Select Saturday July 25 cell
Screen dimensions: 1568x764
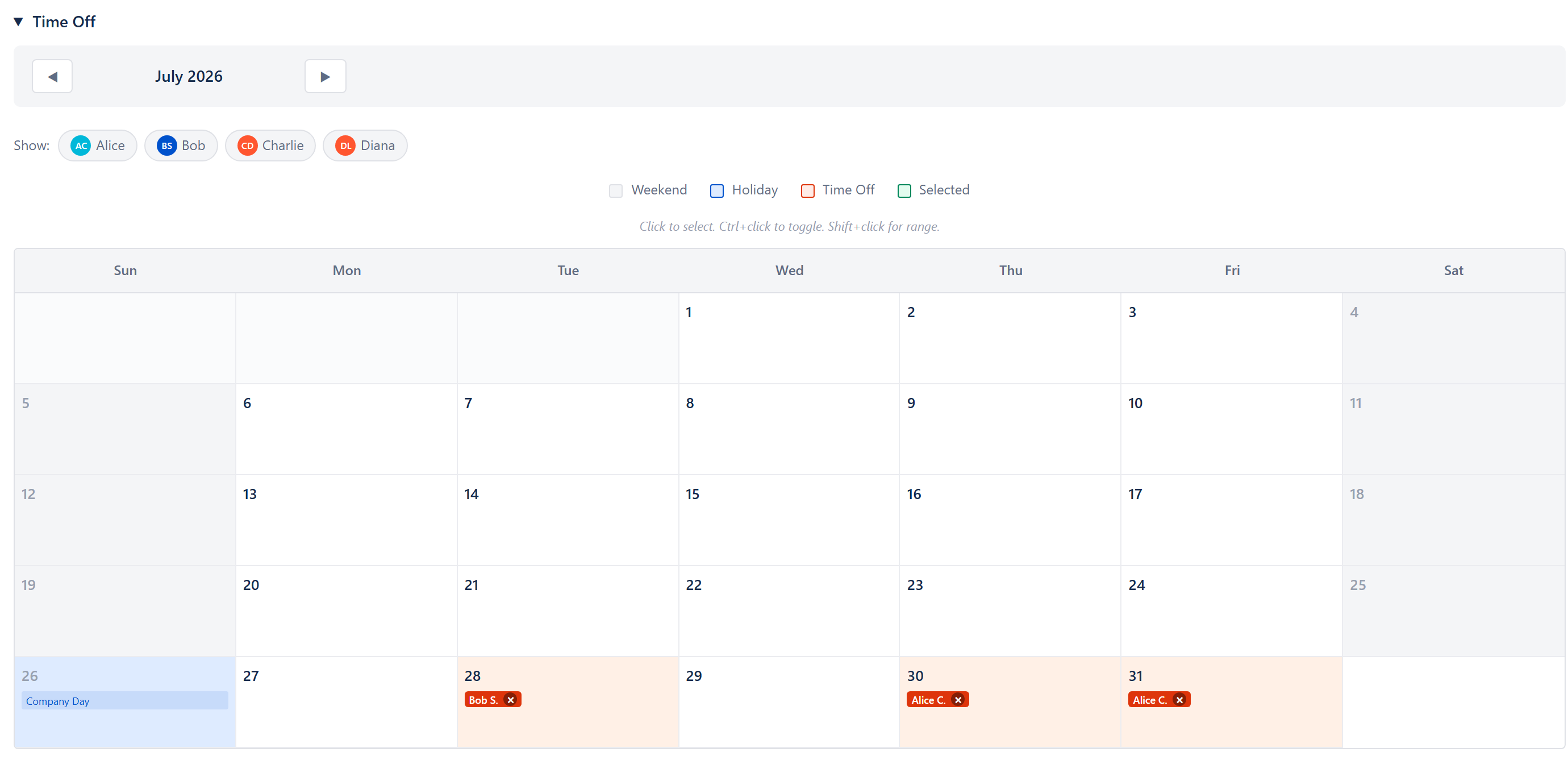1454,611
